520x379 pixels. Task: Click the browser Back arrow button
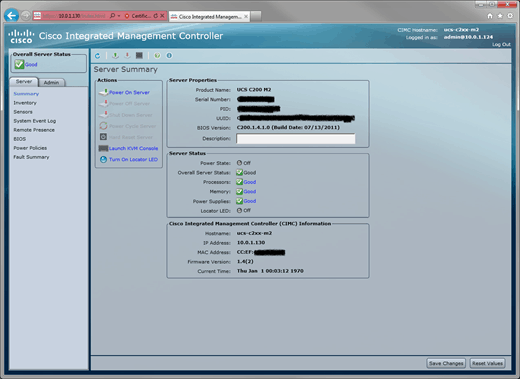[12, 16]
